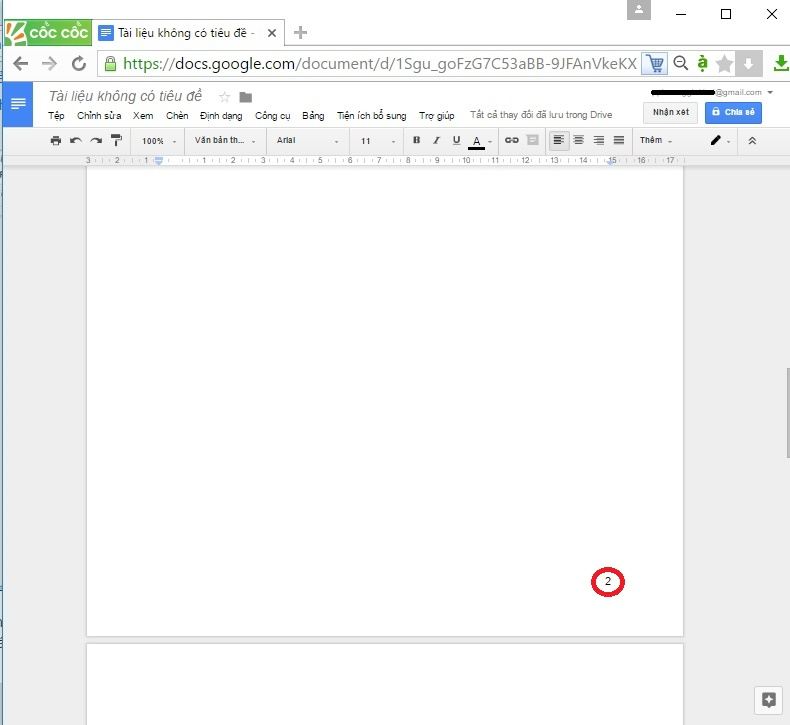Open the Tệp menu
Screen dimensions: 790x725
pyautogui.click(x=56, y=116)
